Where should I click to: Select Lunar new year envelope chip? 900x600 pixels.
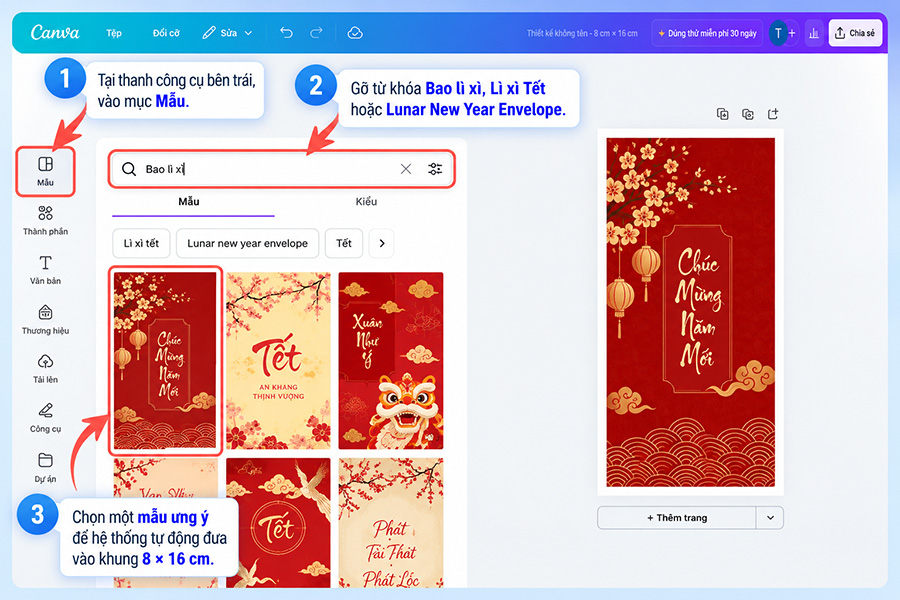pos(247,243)
